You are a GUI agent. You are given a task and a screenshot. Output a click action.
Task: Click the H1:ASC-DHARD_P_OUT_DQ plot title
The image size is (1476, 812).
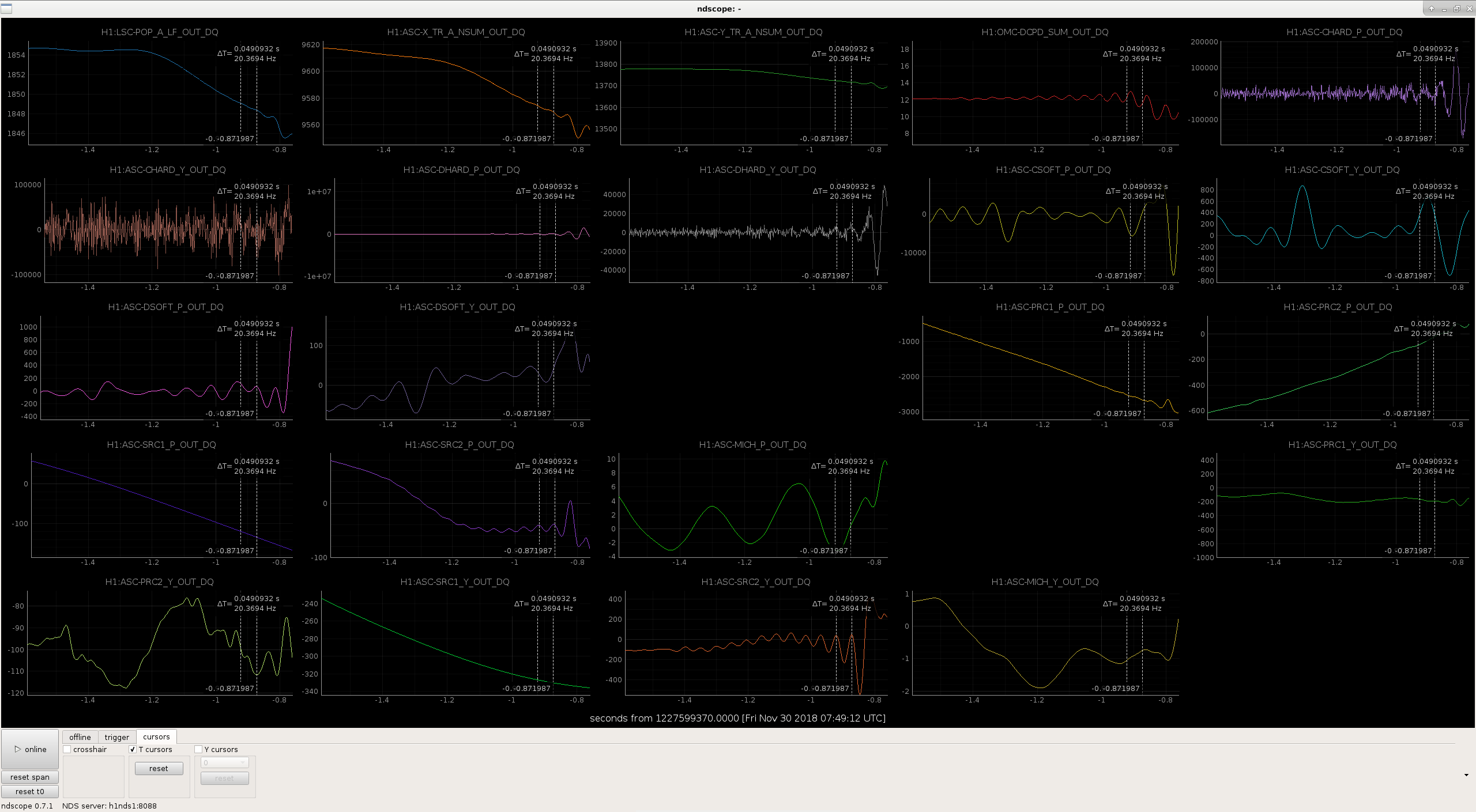pos(461,170)
